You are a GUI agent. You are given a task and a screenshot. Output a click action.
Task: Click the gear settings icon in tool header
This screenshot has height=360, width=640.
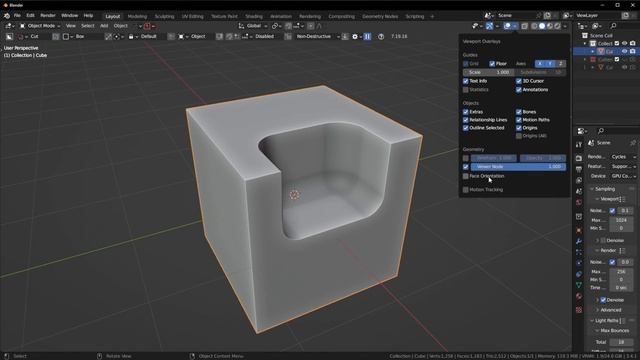[x=355, y=36]
